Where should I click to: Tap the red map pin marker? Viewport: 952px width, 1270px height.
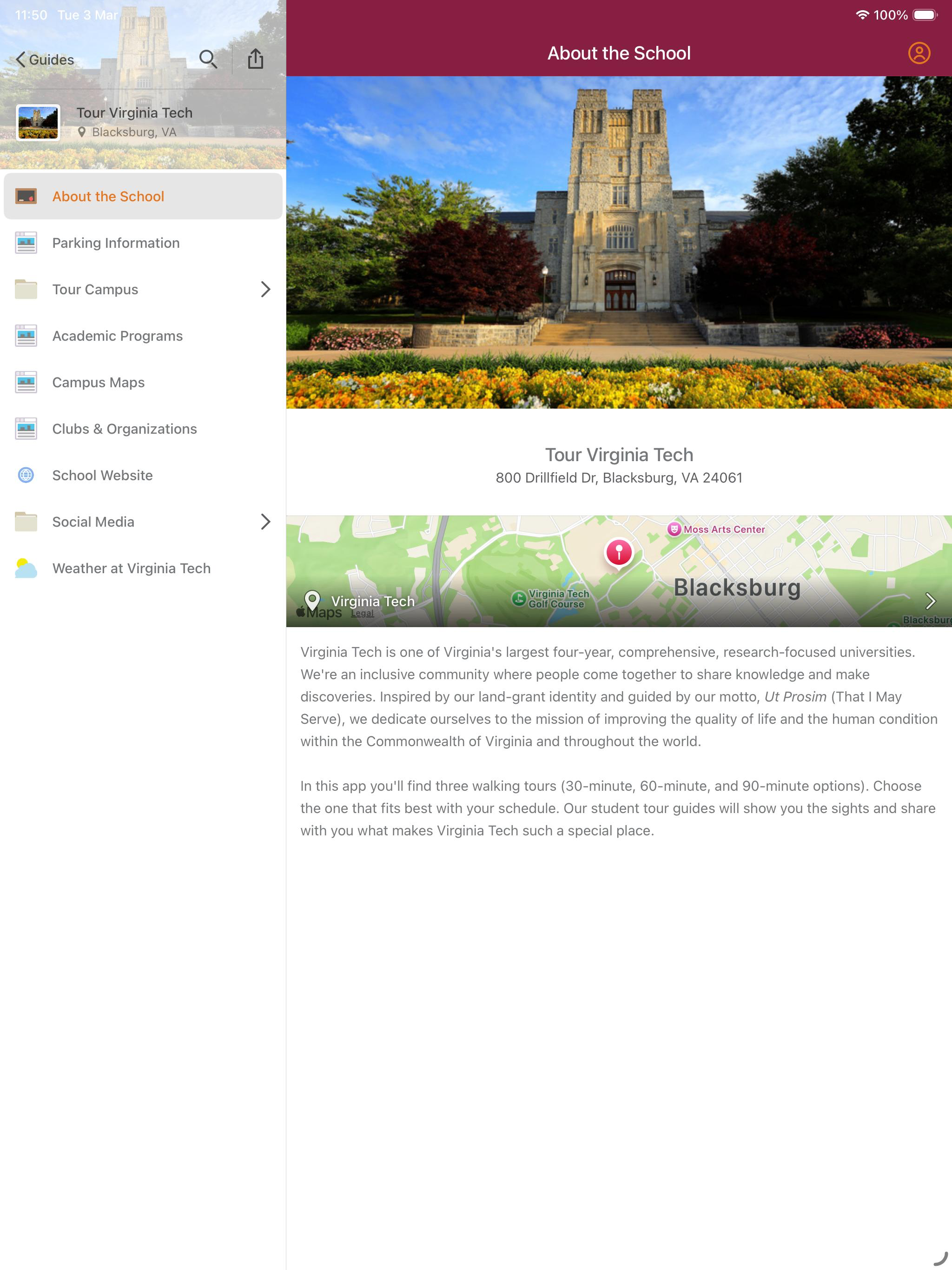[619, 554]
